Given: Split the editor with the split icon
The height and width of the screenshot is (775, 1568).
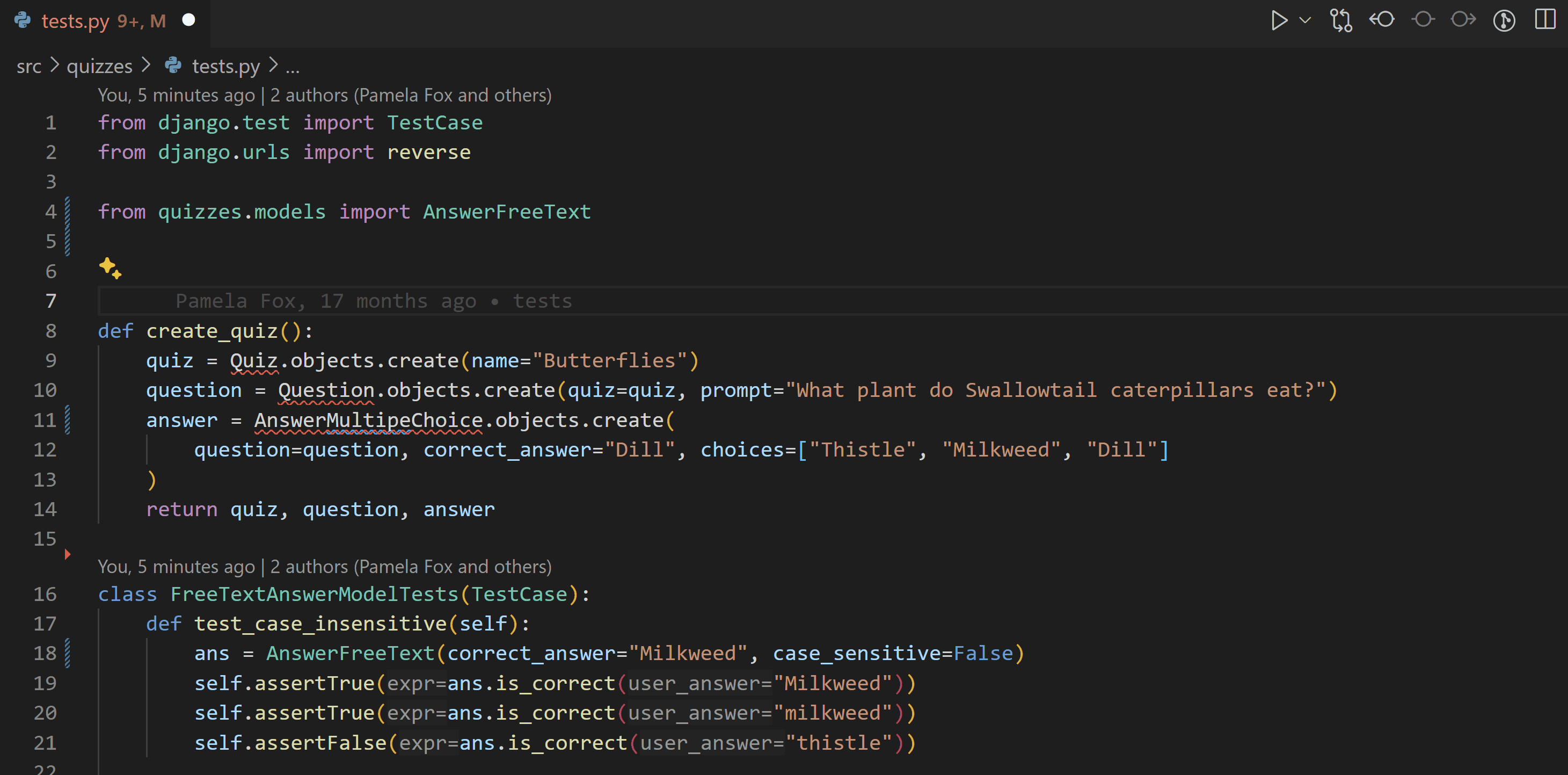Looking at the screenshot, I should (x=1544, y=20).
